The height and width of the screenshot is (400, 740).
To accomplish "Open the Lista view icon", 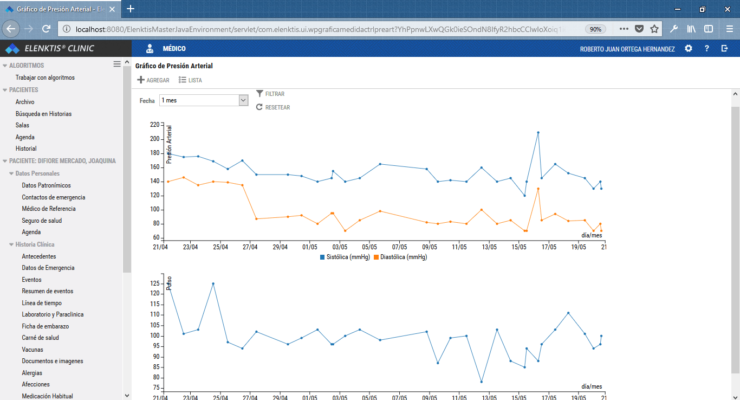I will point(181,79).
